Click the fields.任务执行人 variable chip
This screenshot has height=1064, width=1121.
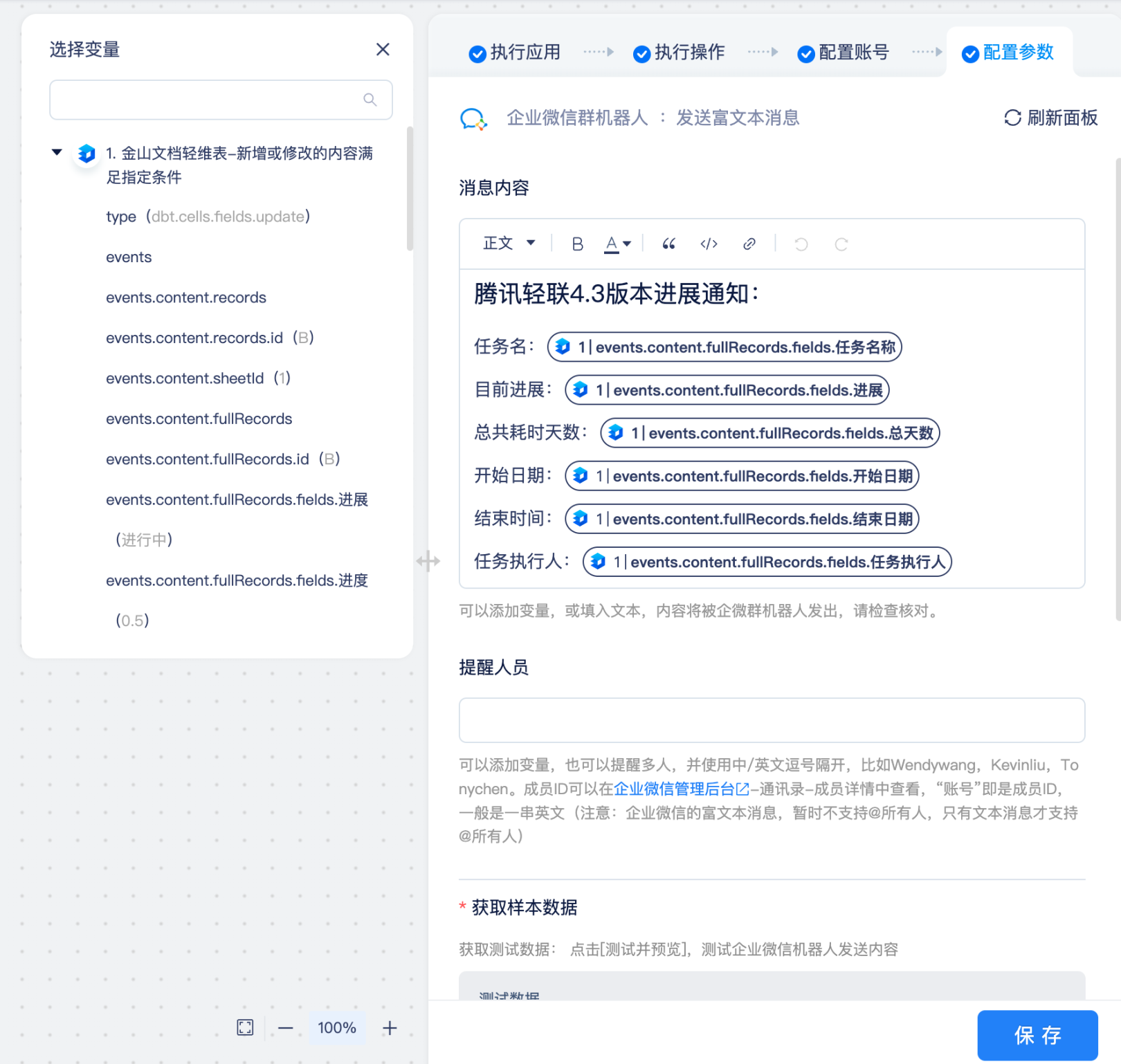[x=767, y=562]
